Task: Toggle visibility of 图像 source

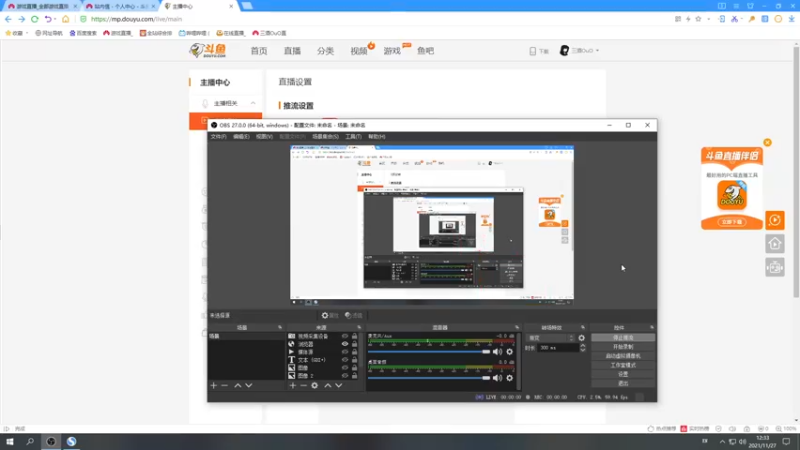Action: [345, 368]
